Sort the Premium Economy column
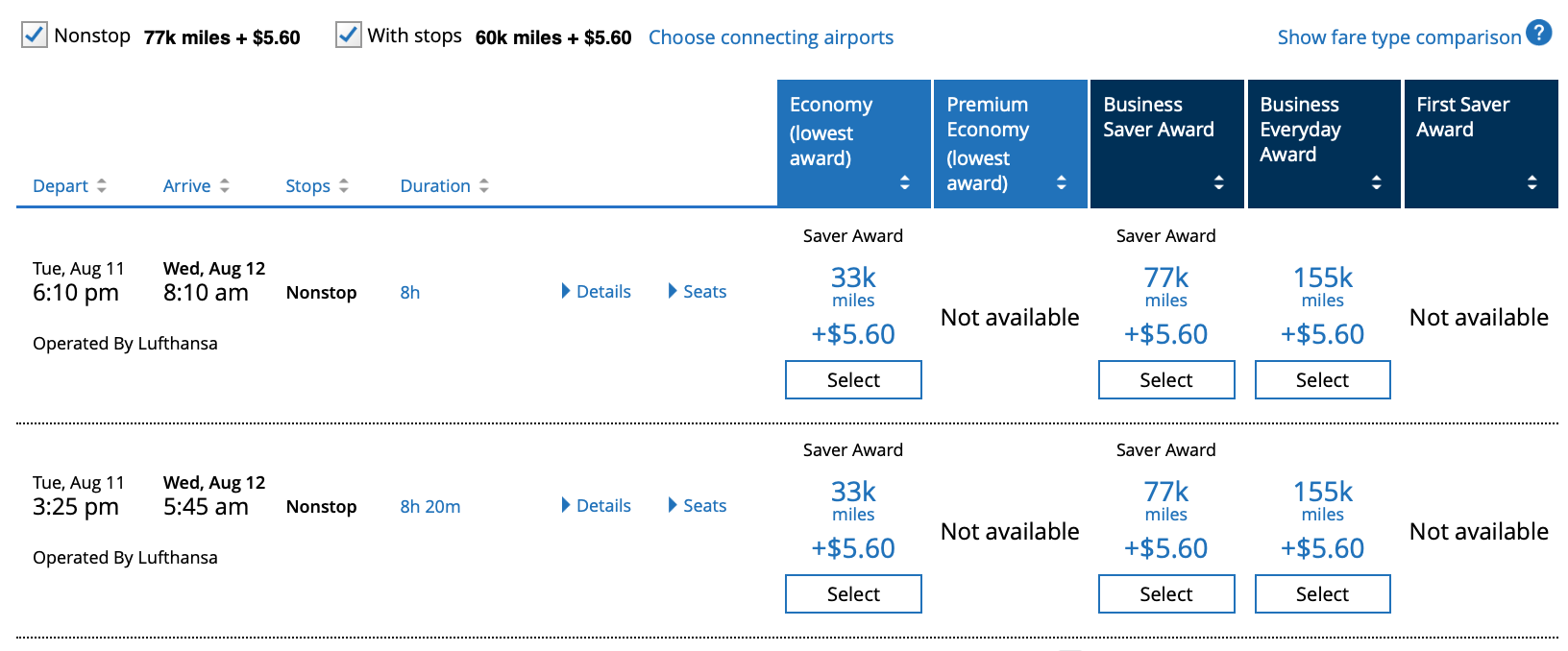The width and height of the screenshot is (1568, 651). (x=1061, y=181)
